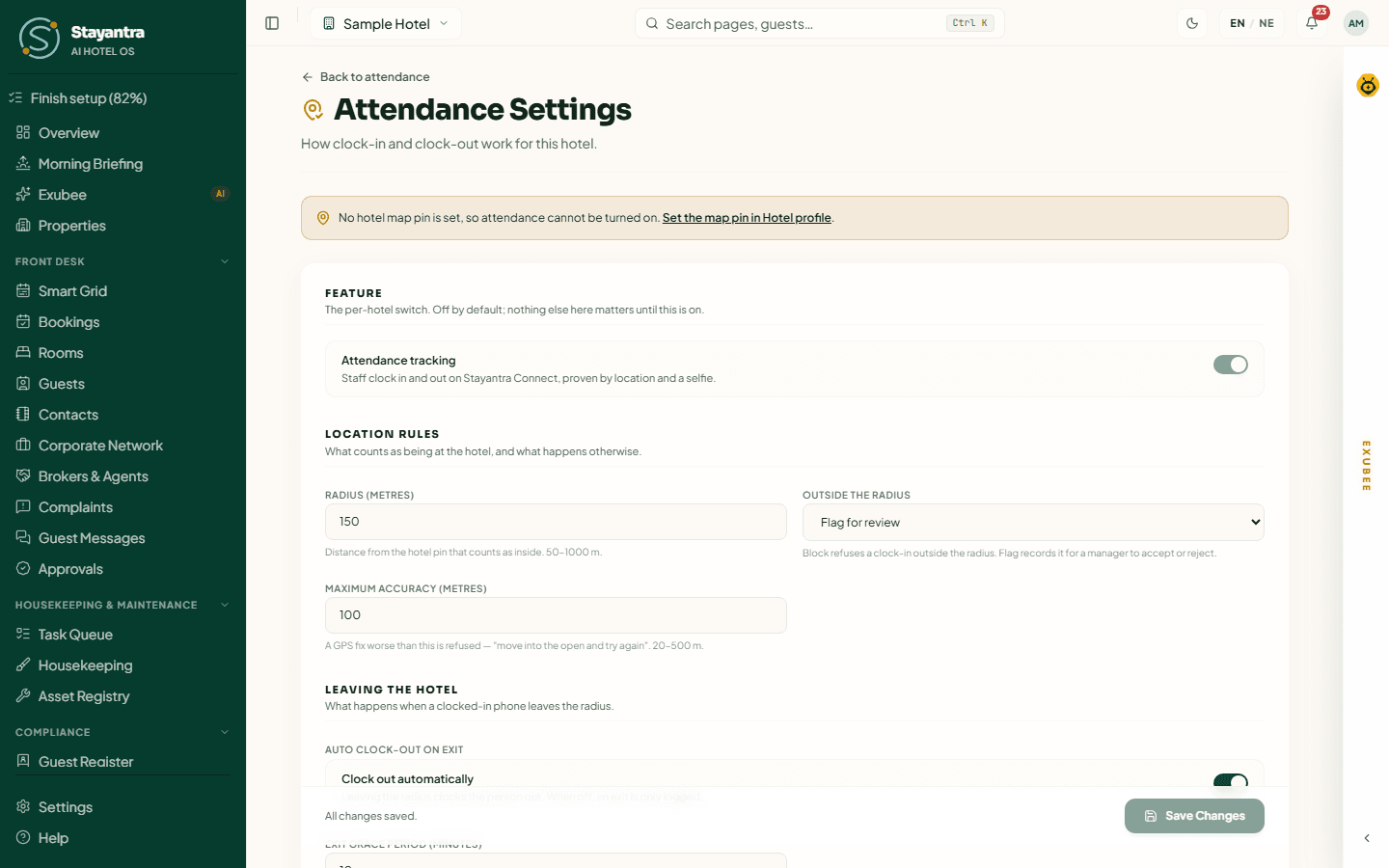Screen dimensions: 1389x868
Task: Collapse the Housekeeping & Maintenance section
Action: point(225,605)
